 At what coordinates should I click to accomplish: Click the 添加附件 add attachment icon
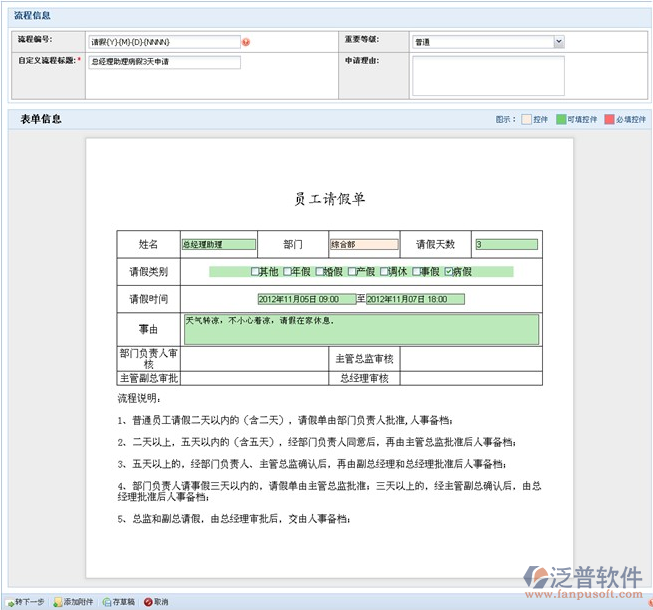tap(58, 602)
